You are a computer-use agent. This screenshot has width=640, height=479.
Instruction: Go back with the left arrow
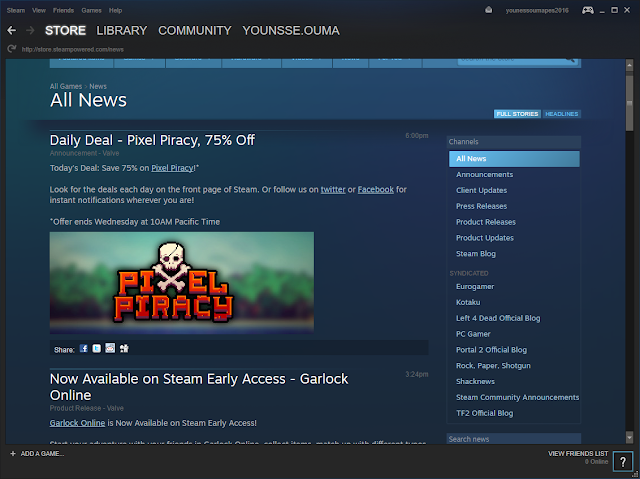(x=11, y=30)
